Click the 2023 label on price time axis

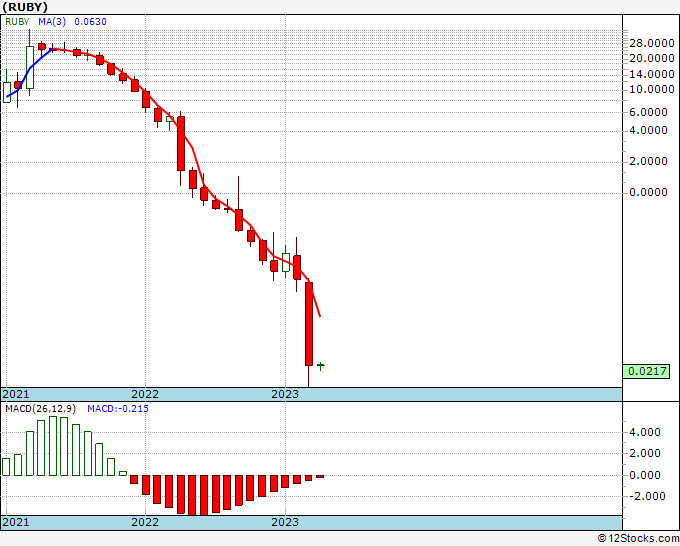[x=285, y=394]
